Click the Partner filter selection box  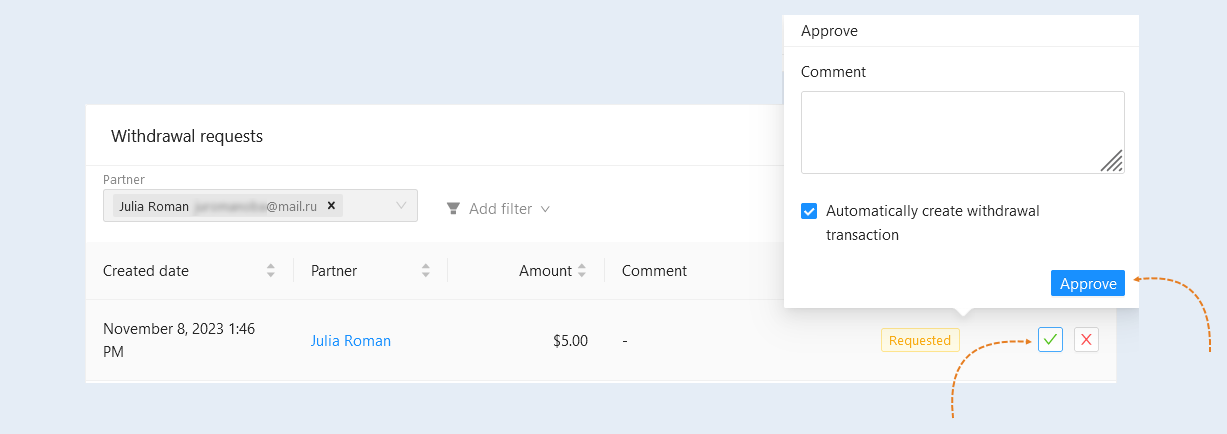pos(260,206)
